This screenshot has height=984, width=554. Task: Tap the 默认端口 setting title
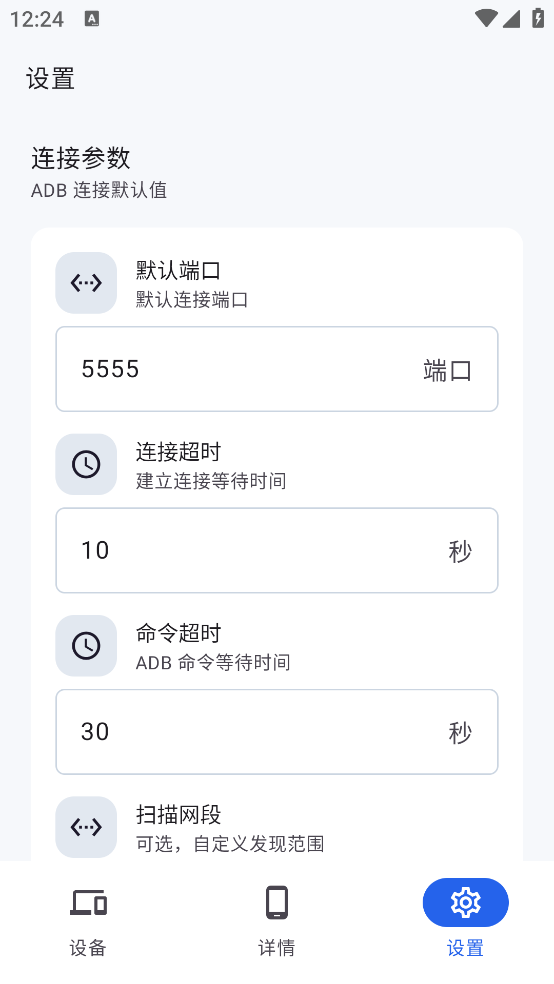(x=179, y=271)
